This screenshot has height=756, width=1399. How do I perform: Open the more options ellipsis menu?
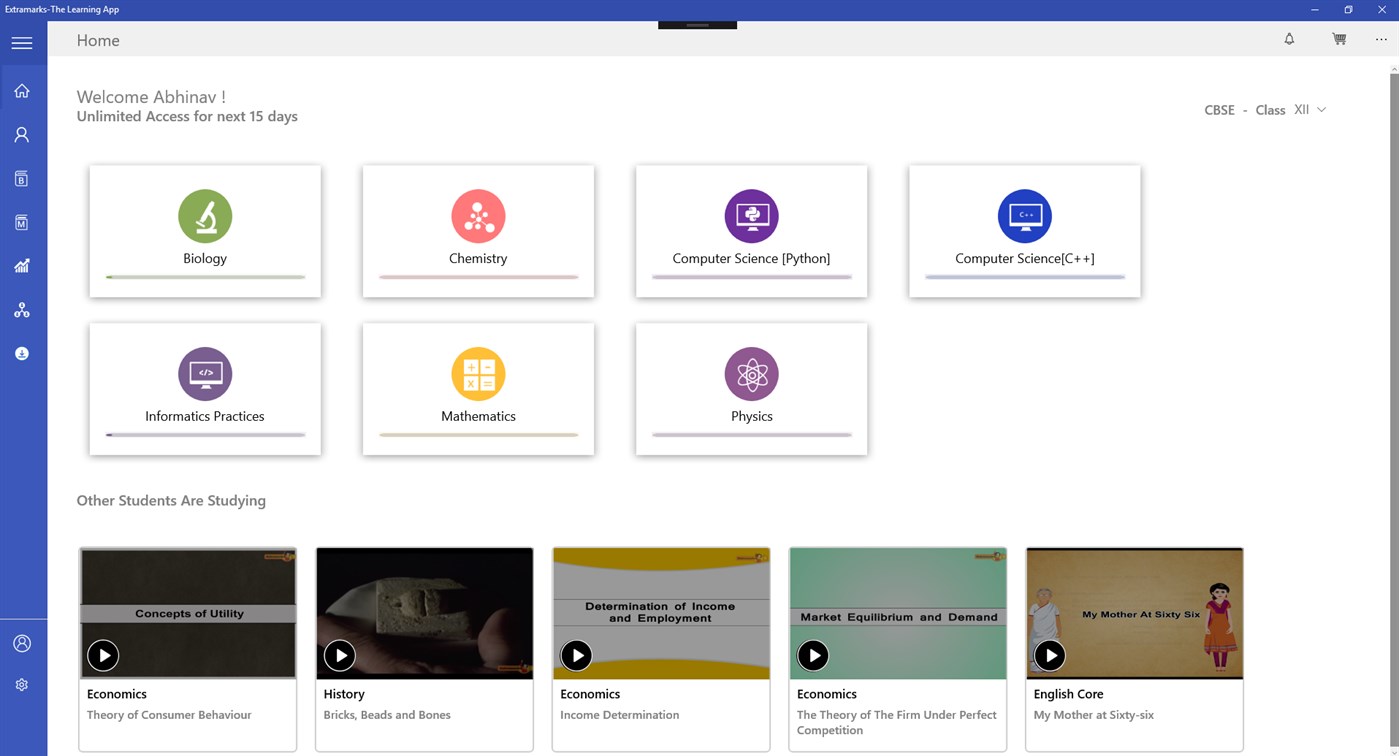point(1381,40)
